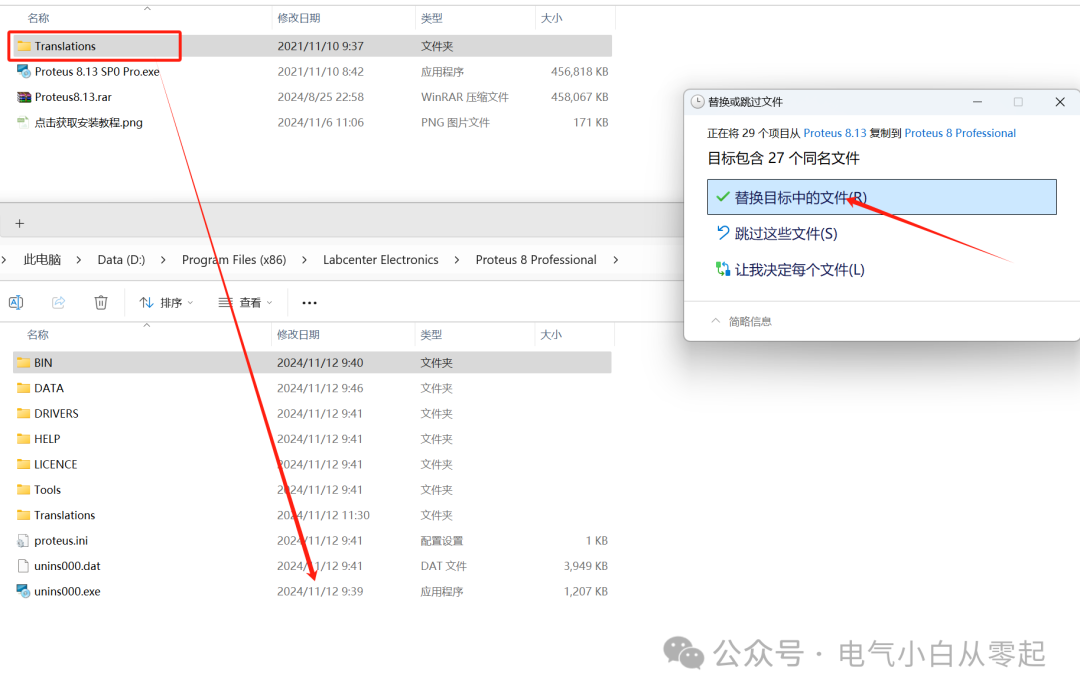Go to Data (D:) in the breadcrumb
The width and height of the screenshot is (1080, 697).
[121, 260]
